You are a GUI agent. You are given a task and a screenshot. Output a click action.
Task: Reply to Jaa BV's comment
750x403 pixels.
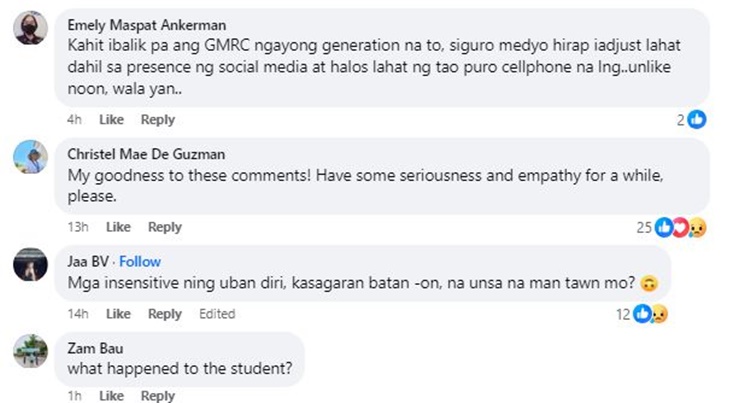[164, 314]
